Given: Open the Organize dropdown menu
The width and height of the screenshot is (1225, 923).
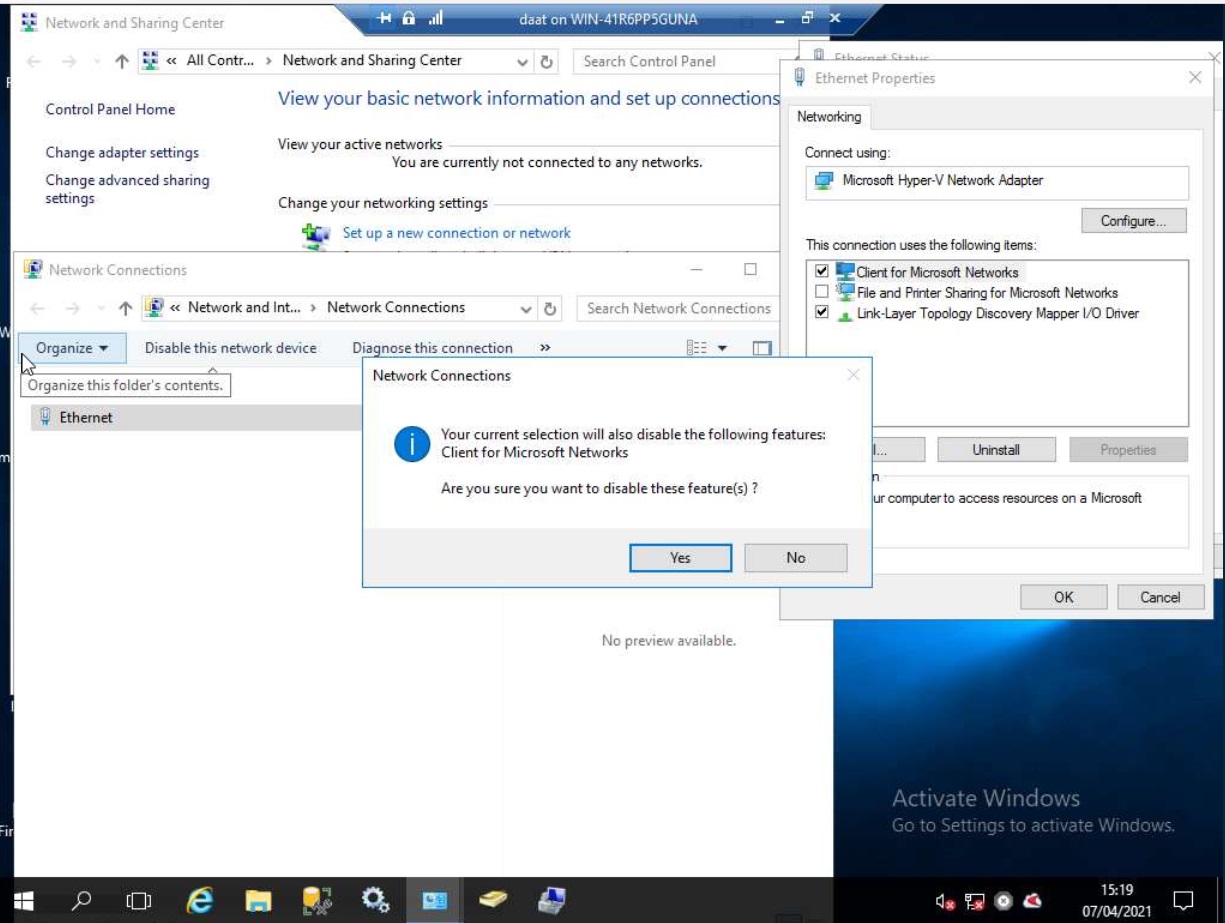Looking at the screenshot, I should coord(70,348).
